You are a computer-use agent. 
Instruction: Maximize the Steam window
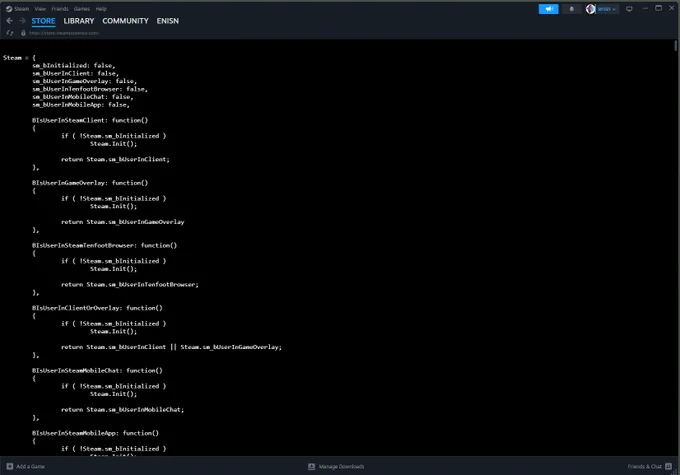coord(658,8)
